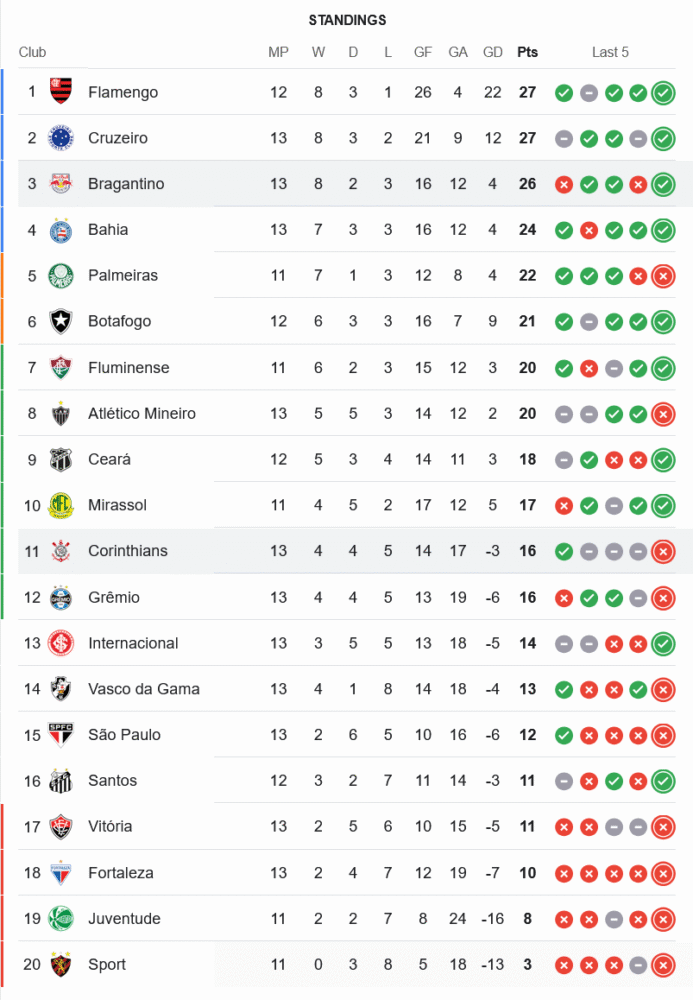Click Flamengo's first Last 5 win icon

pyautogui.click(x=564, y=93)
